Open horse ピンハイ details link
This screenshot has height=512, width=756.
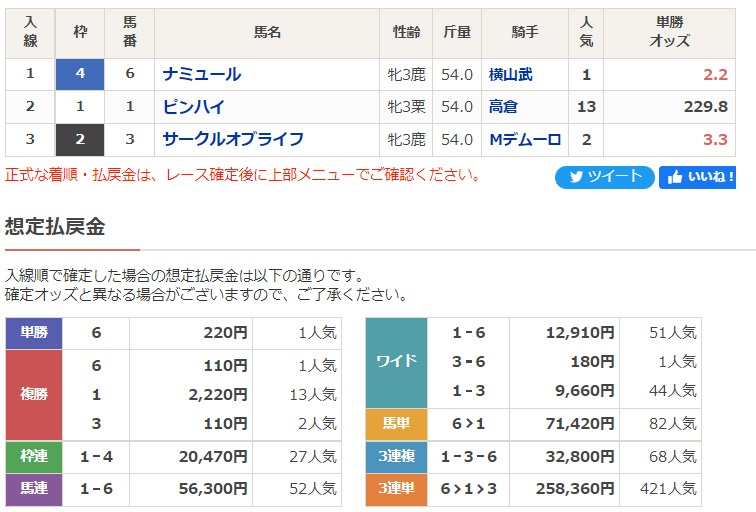click(x=194, y=107)
